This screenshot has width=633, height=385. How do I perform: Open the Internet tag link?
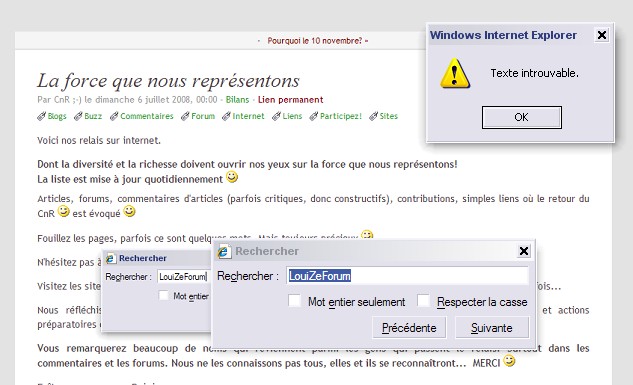tap(248, 116)
